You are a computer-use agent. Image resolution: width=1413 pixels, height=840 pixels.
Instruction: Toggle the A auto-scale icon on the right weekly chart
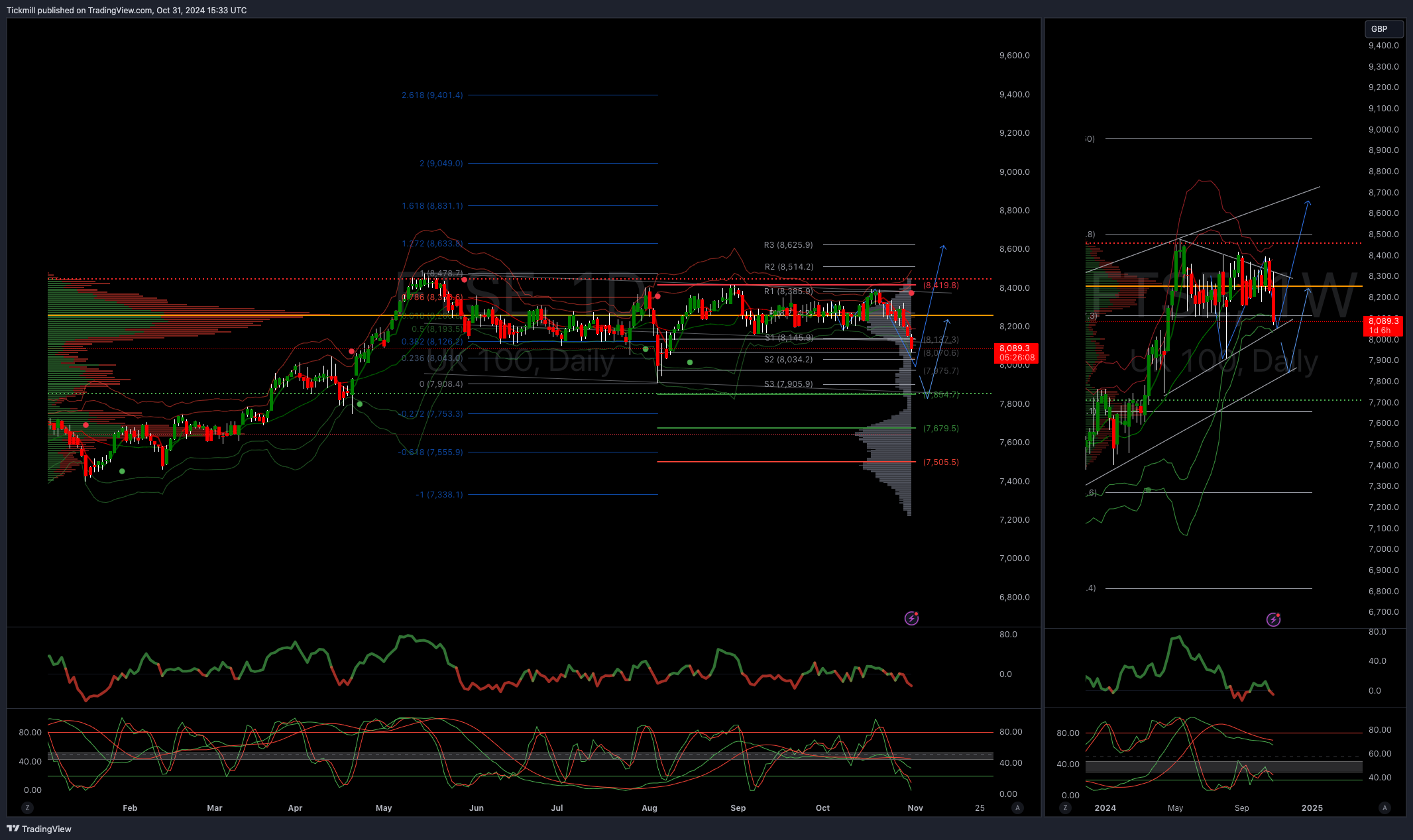[x=1384, y=808]
